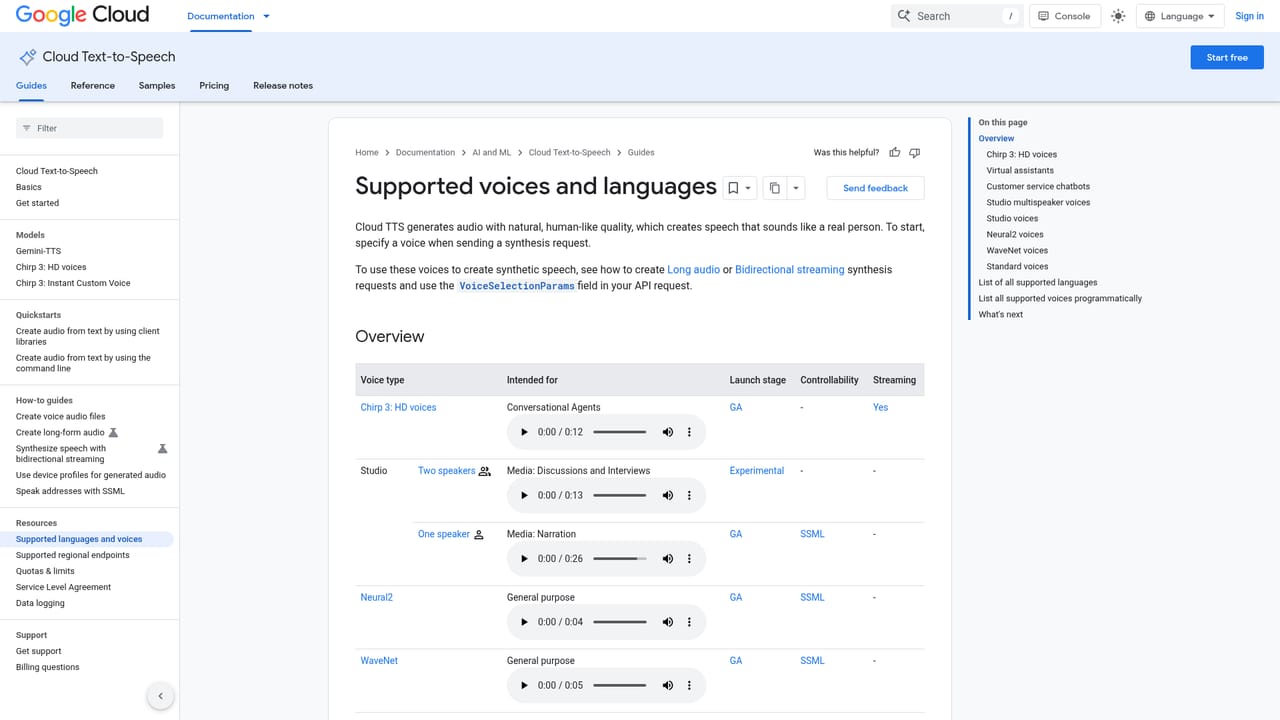Toggle the light/dark theme icon
This screenshot has width=1280, height=720.
pos(1118,16)
